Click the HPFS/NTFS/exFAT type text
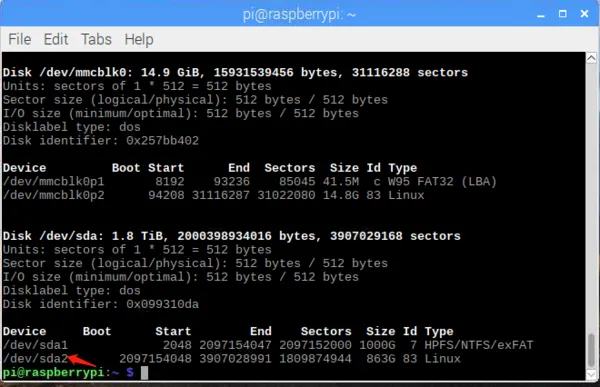Image resolution: width=600 pixels, height=387 pixels. click(x=479, y=345)
